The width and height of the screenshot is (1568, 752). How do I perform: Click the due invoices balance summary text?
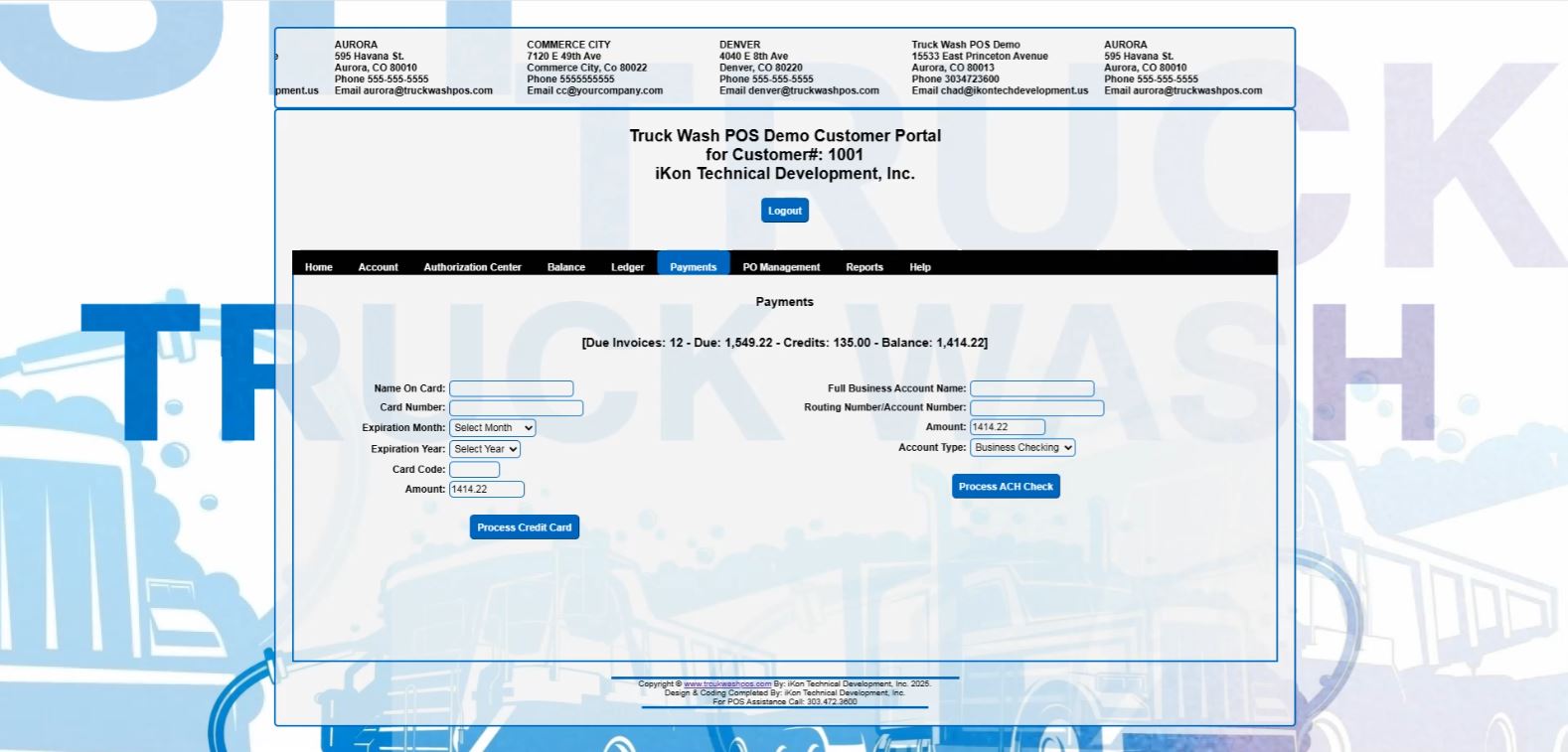[785, 343]
